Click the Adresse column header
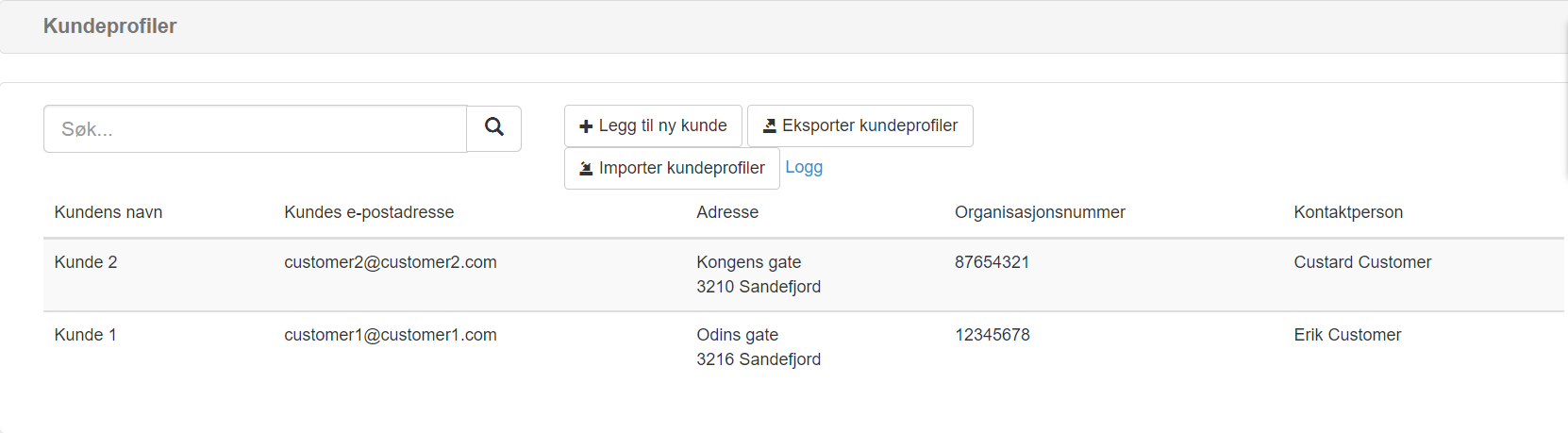Viewport: 1568px width, 433px height. tap(727, 212)
